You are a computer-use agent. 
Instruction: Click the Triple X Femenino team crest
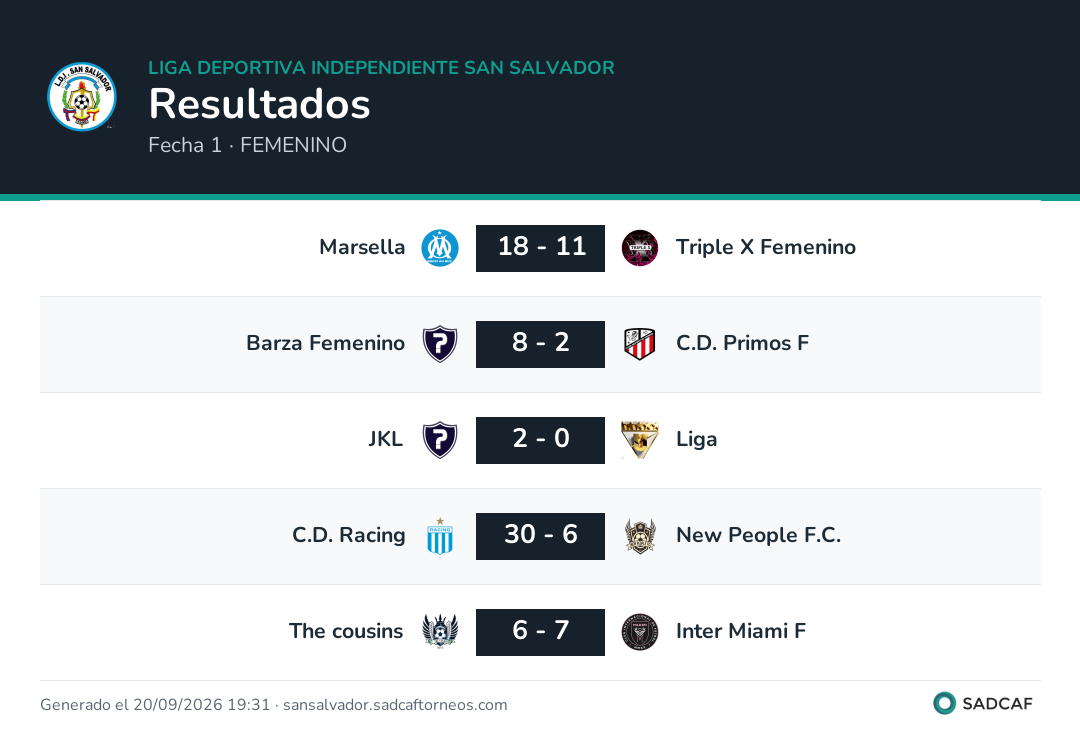point(640,248)
